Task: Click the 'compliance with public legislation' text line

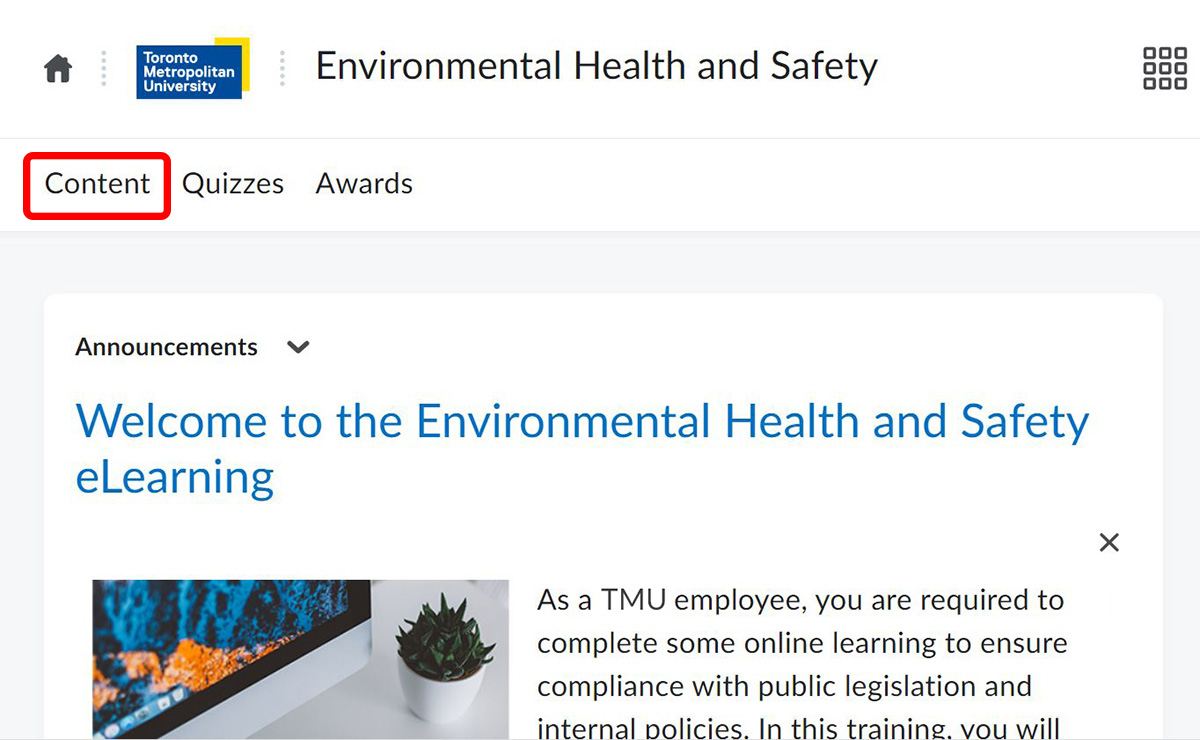Action: coord(784,686)
